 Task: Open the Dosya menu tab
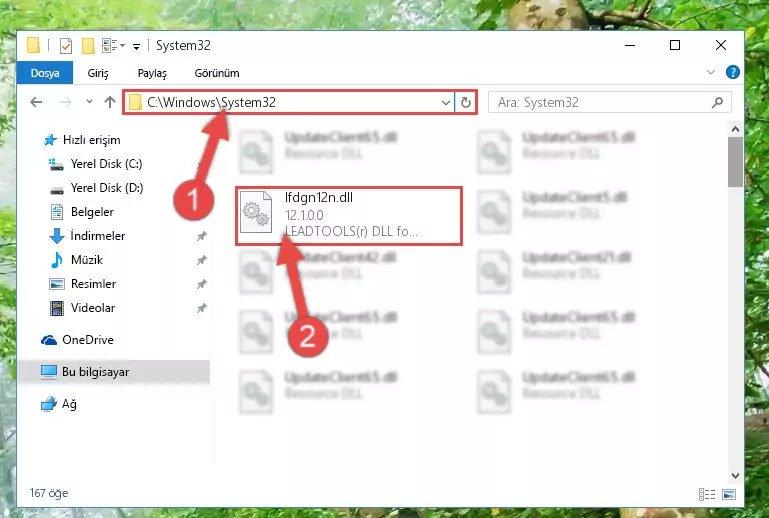pos(45,73)
